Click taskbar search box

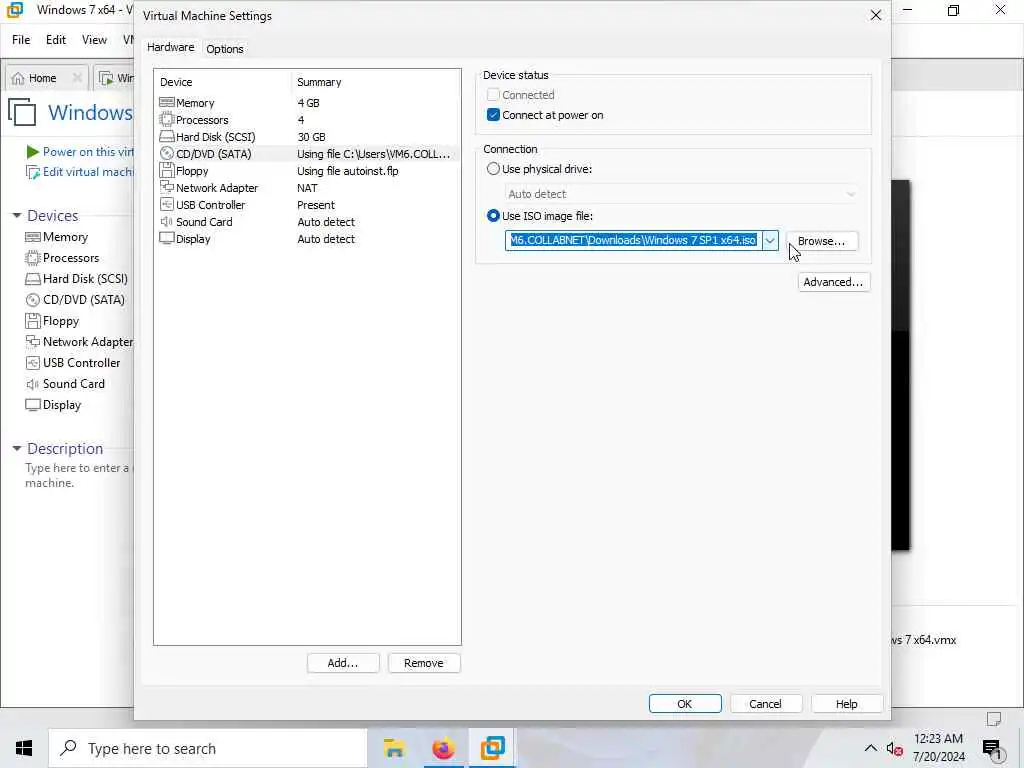point(208,748)
